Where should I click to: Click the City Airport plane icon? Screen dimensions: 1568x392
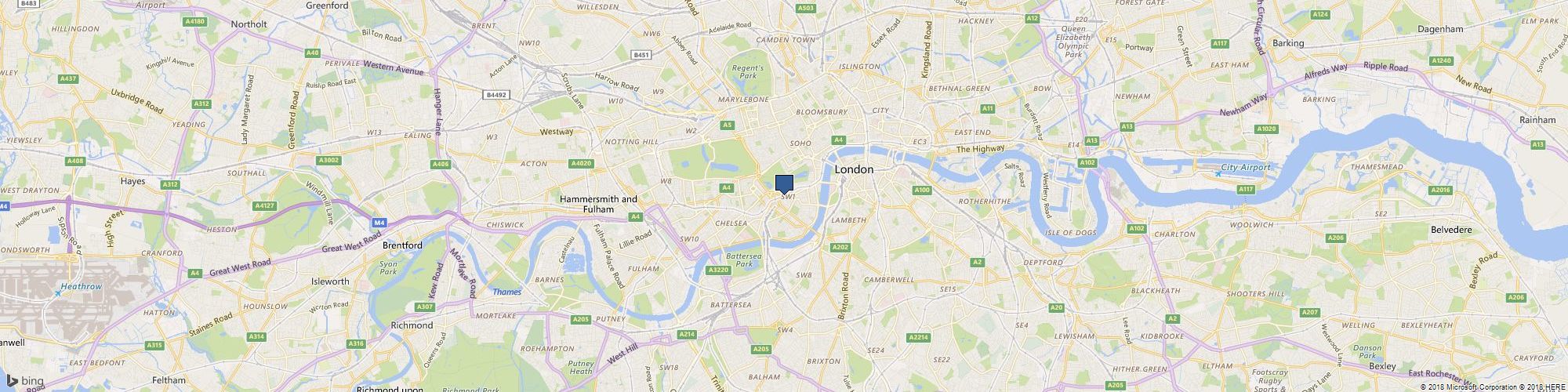[1216, 172]
